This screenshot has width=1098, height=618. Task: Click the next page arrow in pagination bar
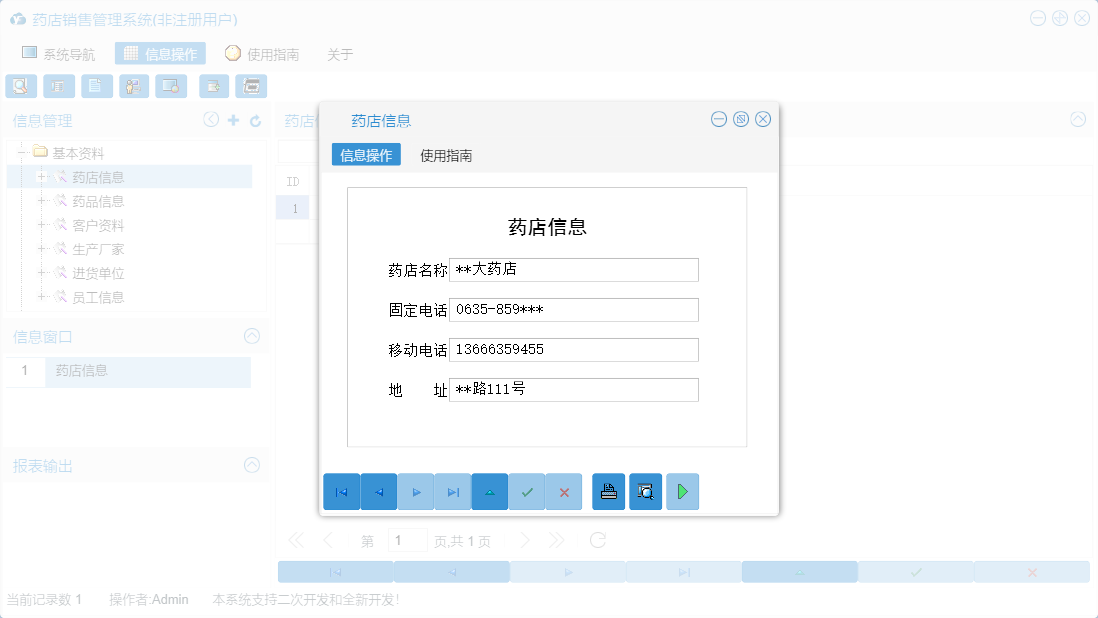(x=526, y=539)
